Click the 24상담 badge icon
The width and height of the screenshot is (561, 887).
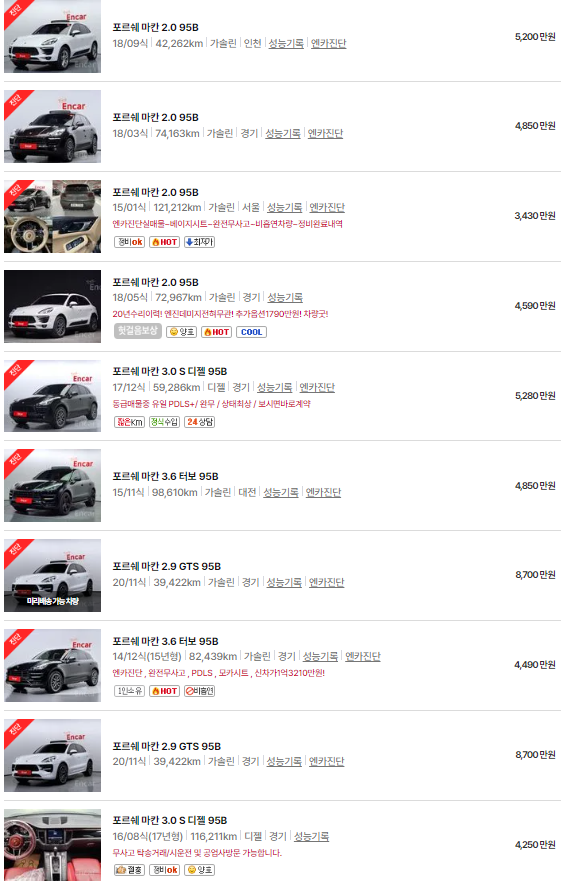click(199, 422)
